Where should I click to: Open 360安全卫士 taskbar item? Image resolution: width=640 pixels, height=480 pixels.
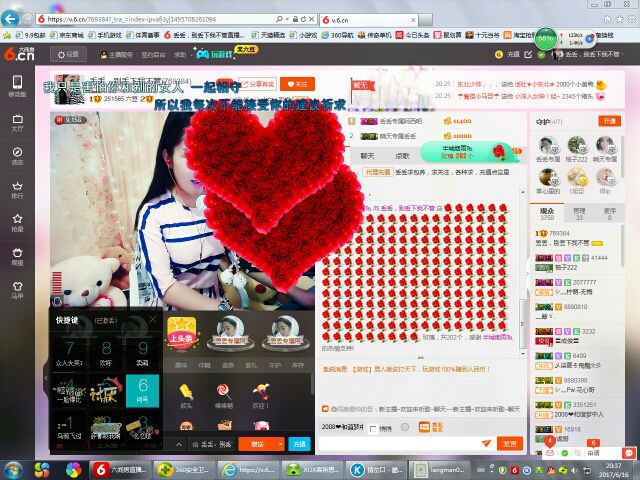[184, 470]
